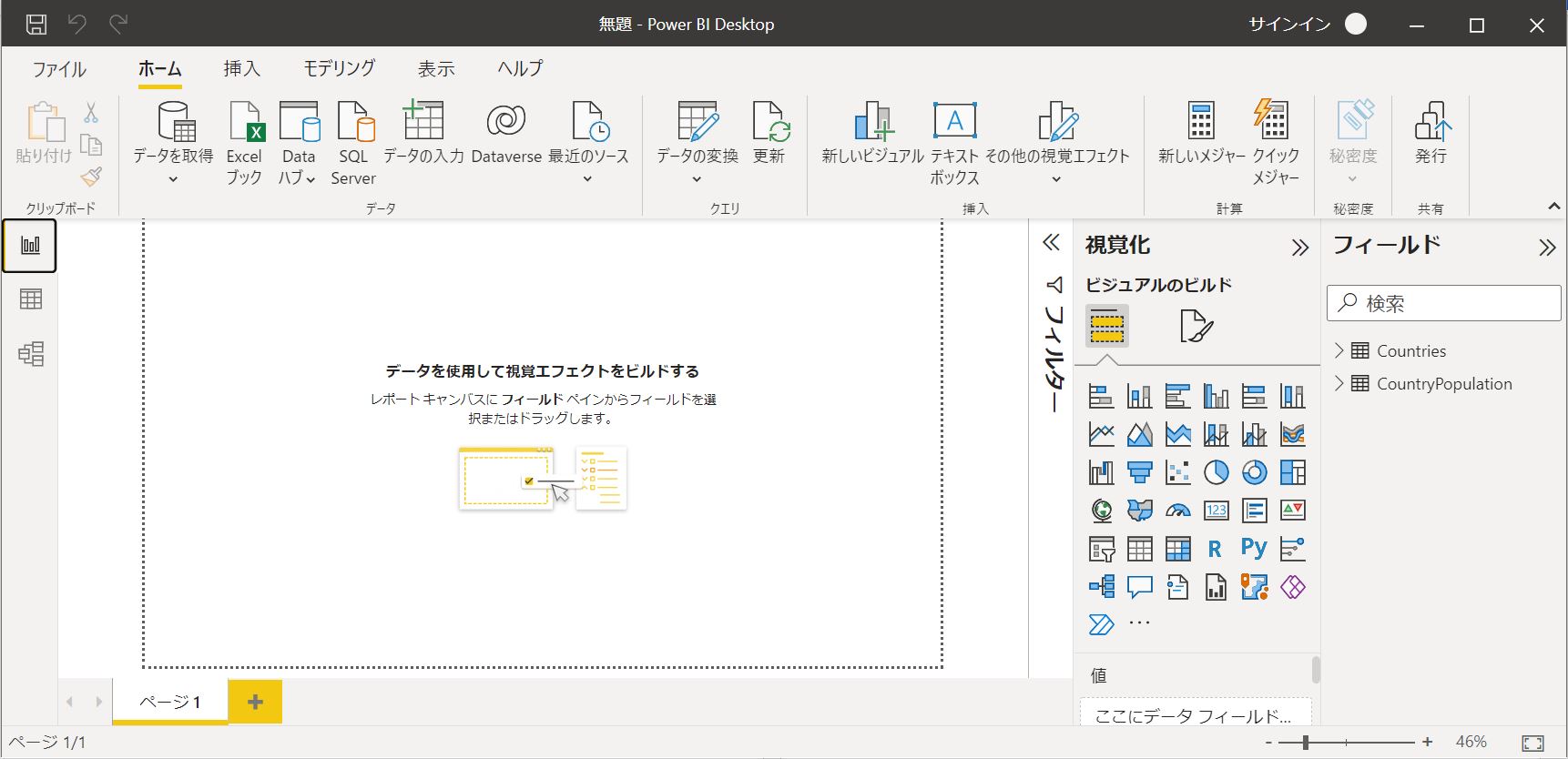The width and height of the screenshot is (1568, 759).
Task: Select the Power Apps visual
Action: [1292, 587]
